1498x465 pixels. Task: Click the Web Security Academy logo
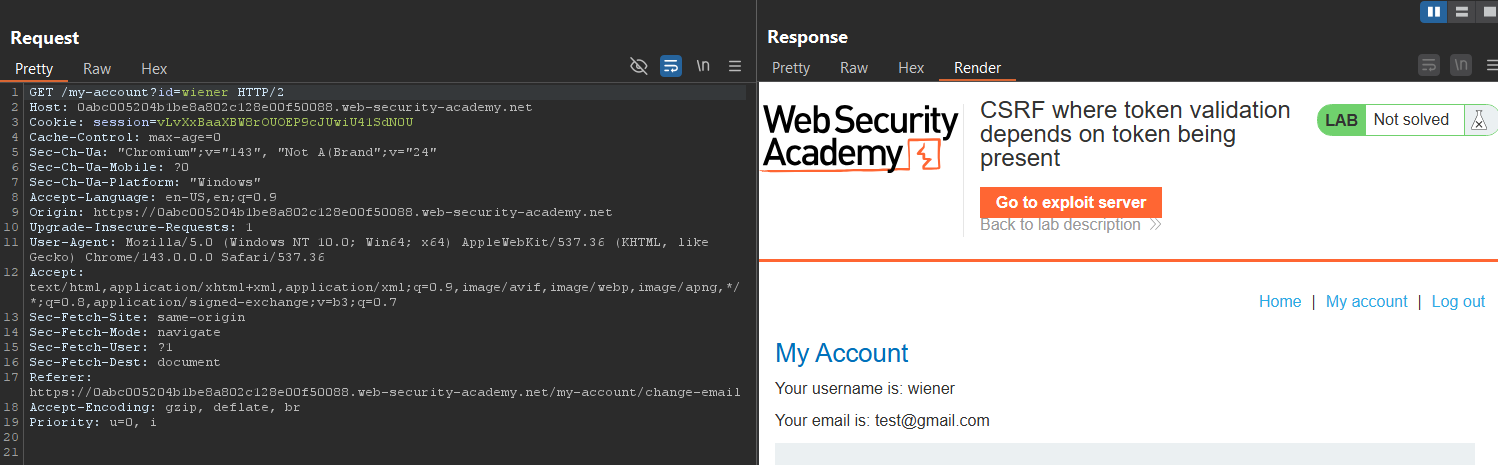(860, 138)
